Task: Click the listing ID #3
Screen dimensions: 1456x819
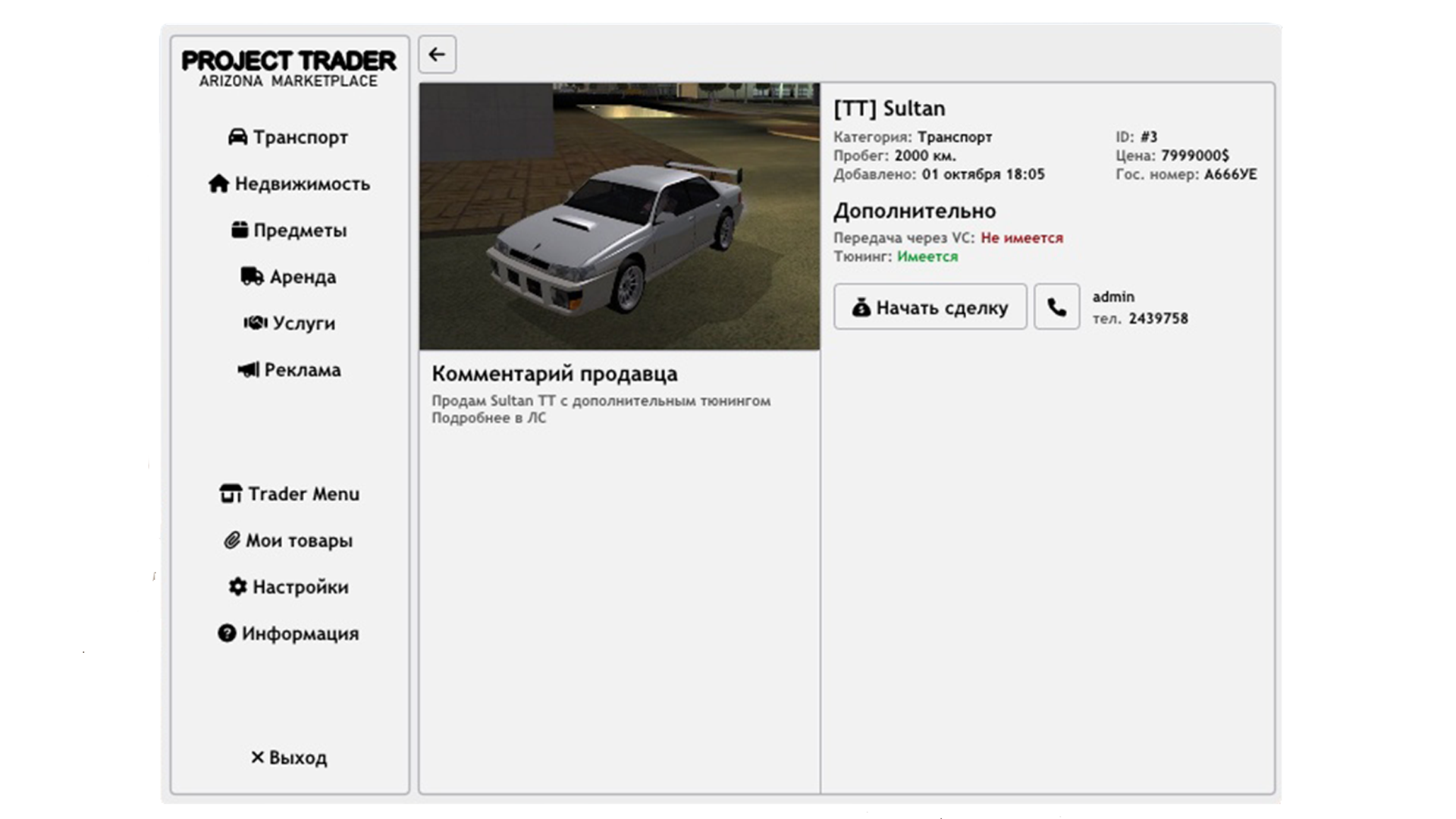Action: (1149, 136)
